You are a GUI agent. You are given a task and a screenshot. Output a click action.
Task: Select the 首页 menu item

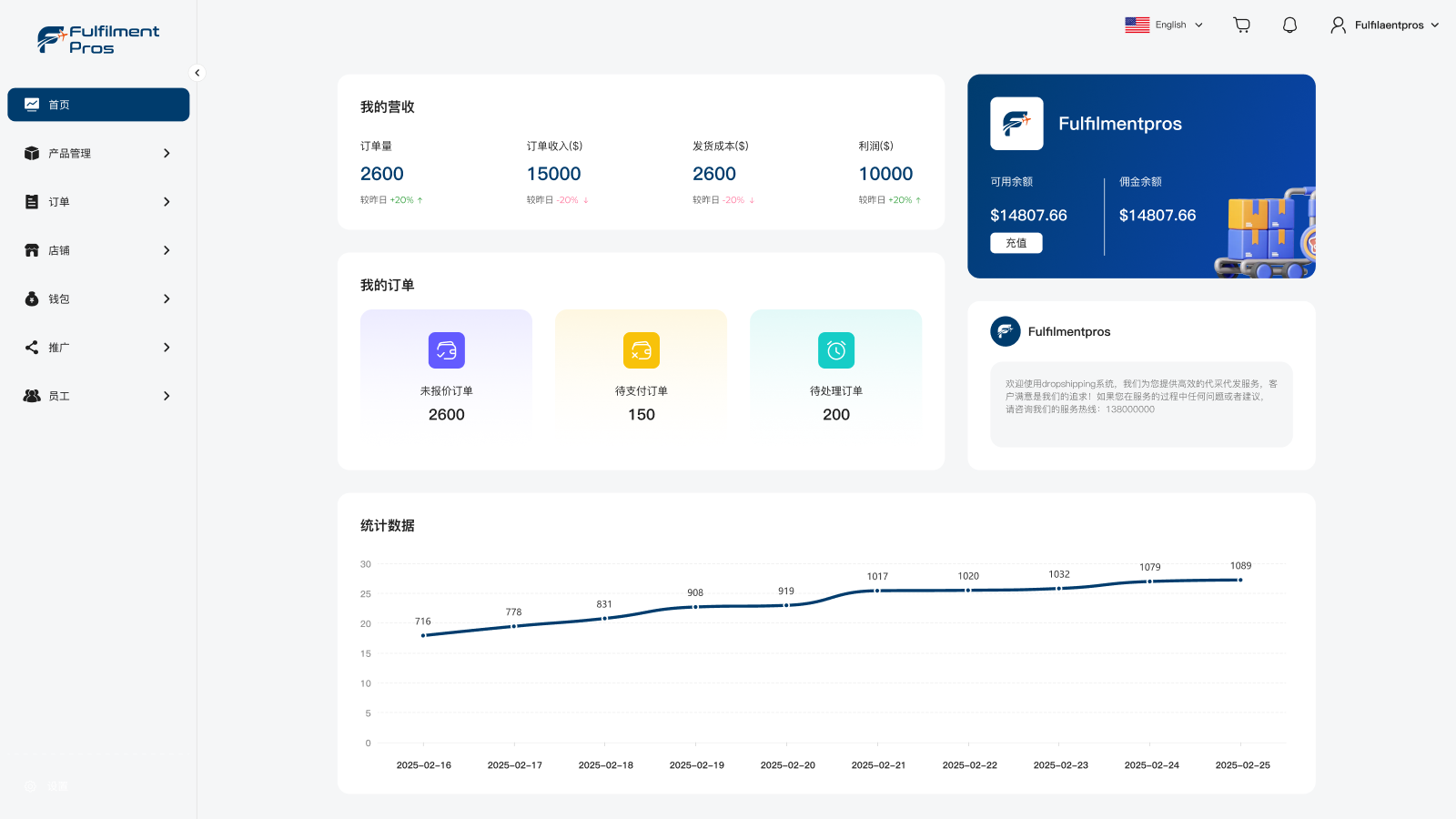pos(97,104)
